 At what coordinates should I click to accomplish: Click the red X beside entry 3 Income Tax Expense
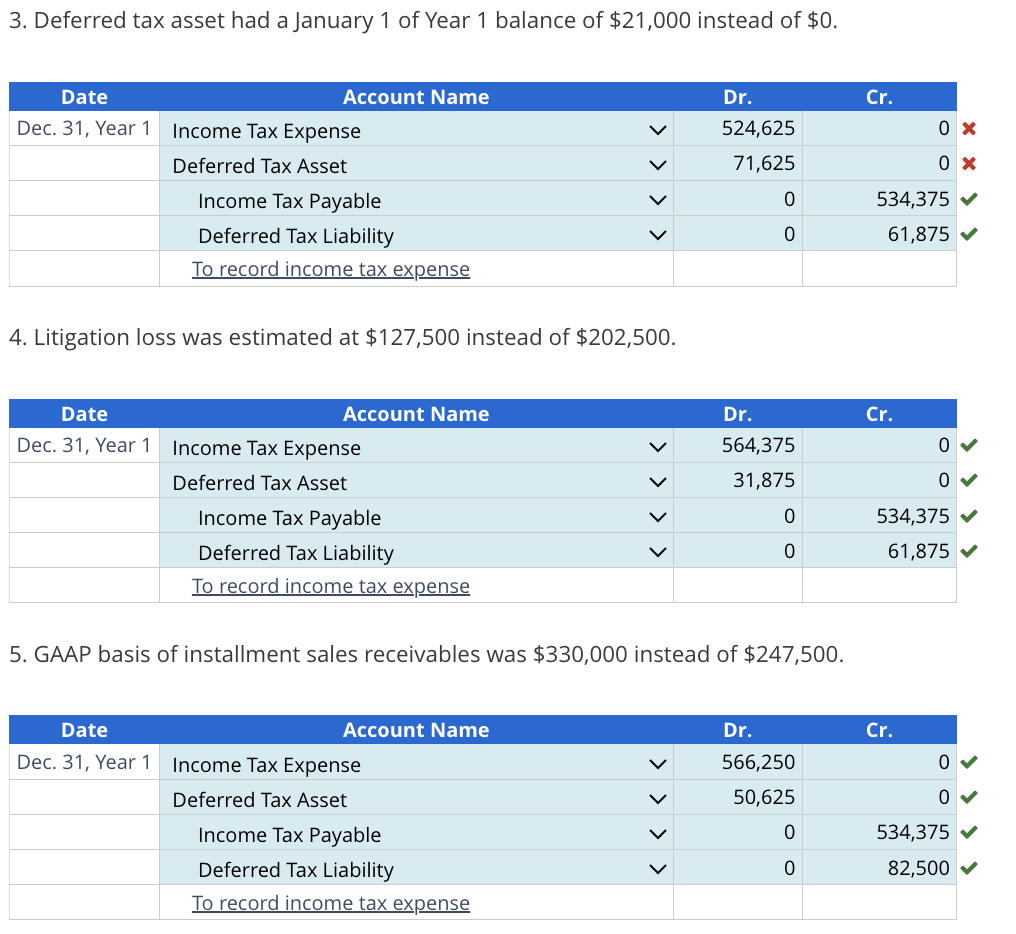[x=967, y=130]
